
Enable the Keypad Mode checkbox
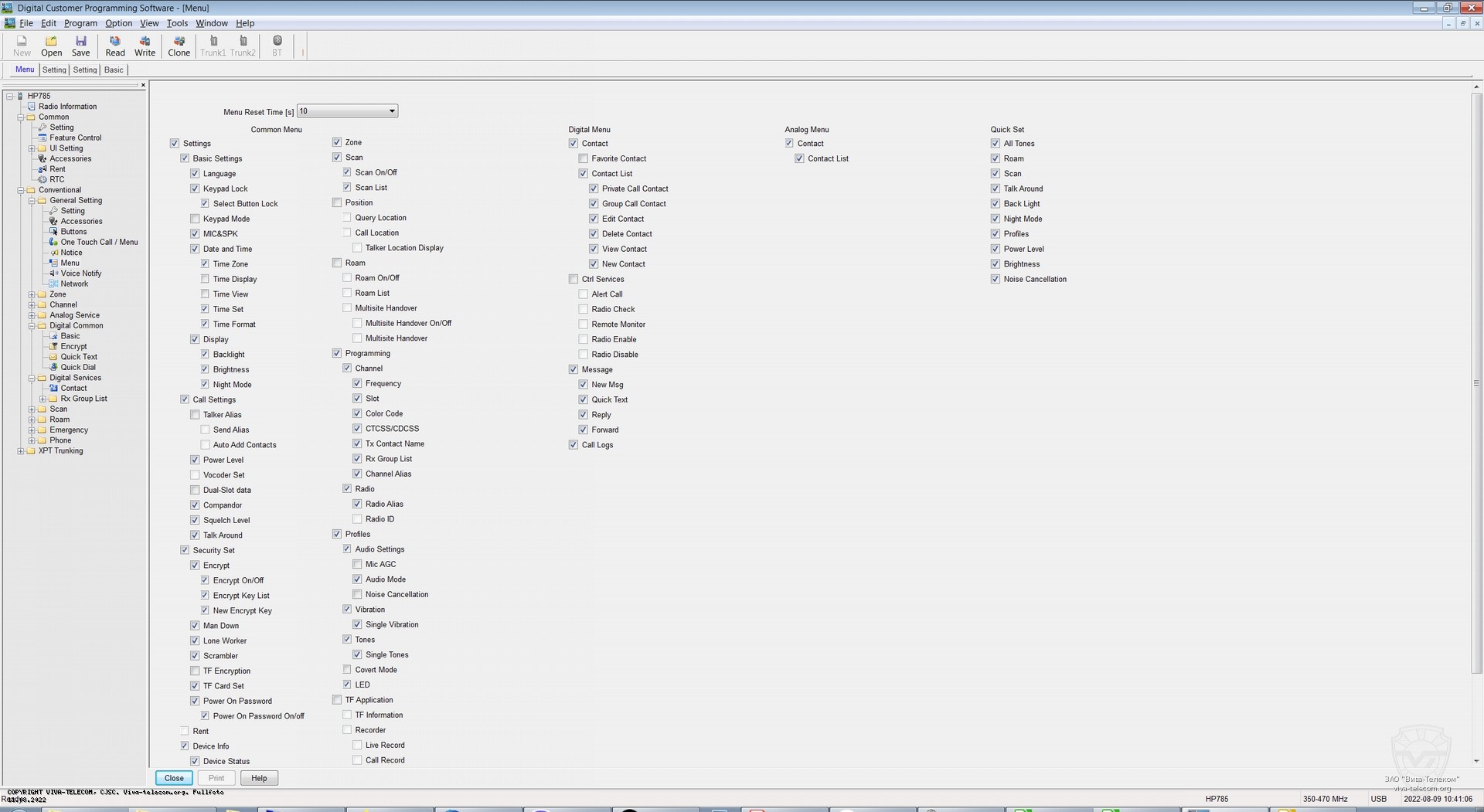(195, 219)
